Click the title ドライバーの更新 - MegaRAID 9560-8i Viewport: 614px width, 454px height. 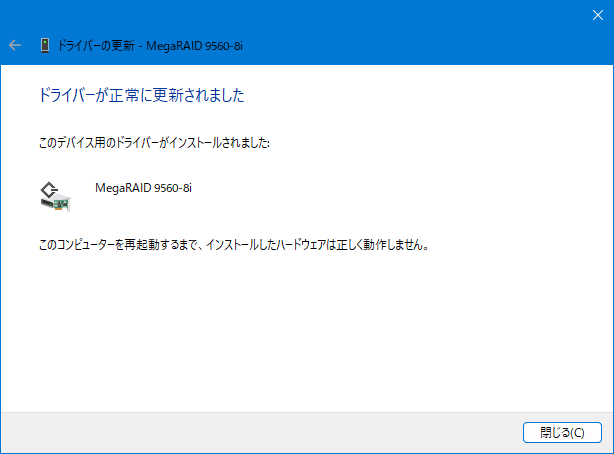pyautogui.click(x=150, y=46)
